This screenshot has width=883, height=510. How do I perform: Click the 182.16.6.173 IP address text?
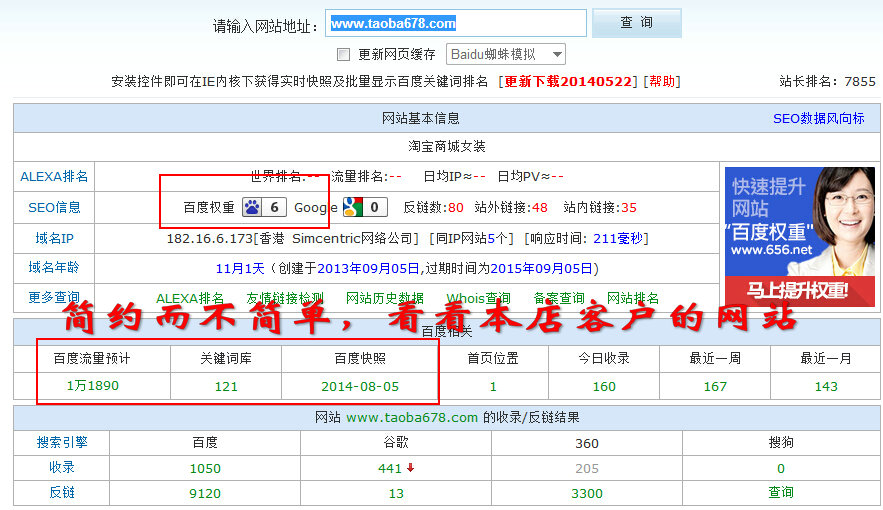(209, 239)
